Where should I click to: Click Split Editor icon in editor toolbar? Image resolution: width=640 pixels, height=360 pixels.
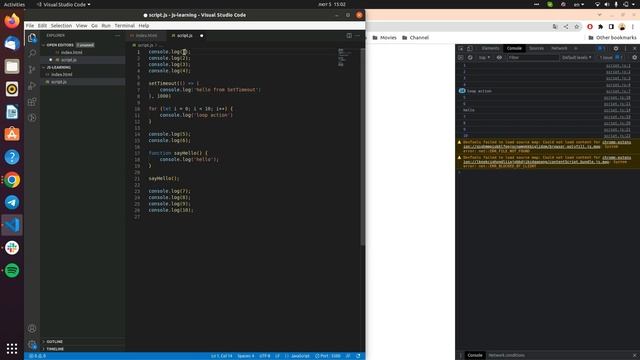tap(349, 36)
